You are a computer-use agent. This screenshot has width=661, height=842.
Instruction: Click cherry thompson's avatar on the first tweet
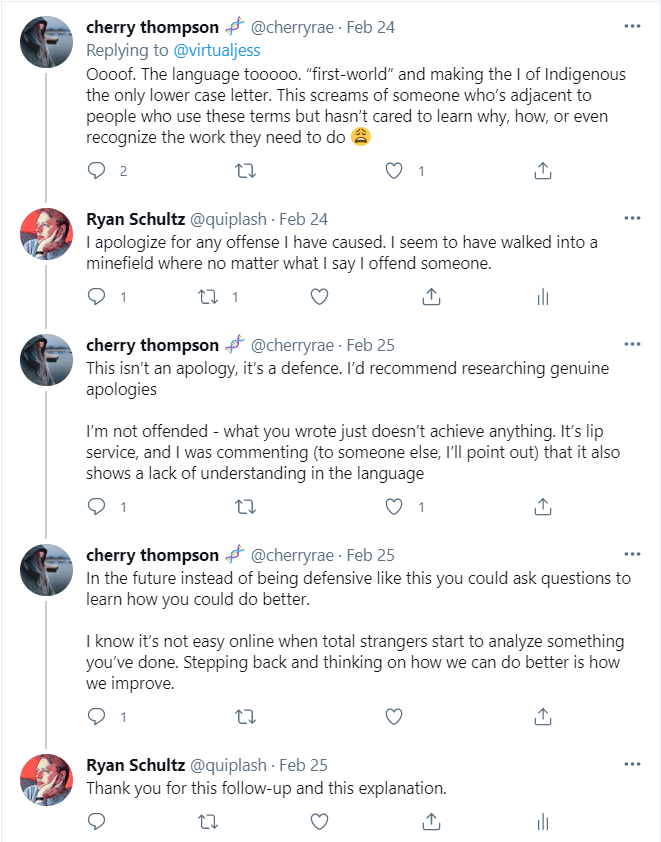pos(47,43)
